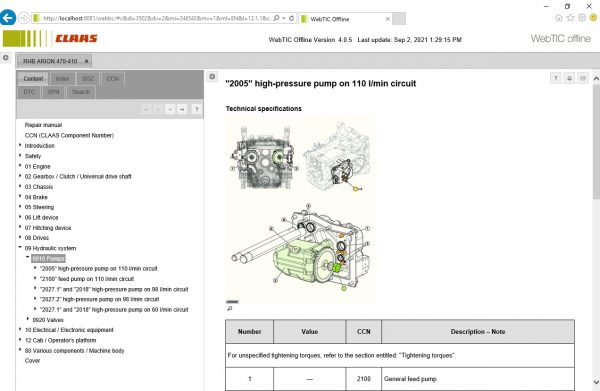Screen dimensions: 600x391
Task: Click the smiley feedback icon
Action: 593,18
